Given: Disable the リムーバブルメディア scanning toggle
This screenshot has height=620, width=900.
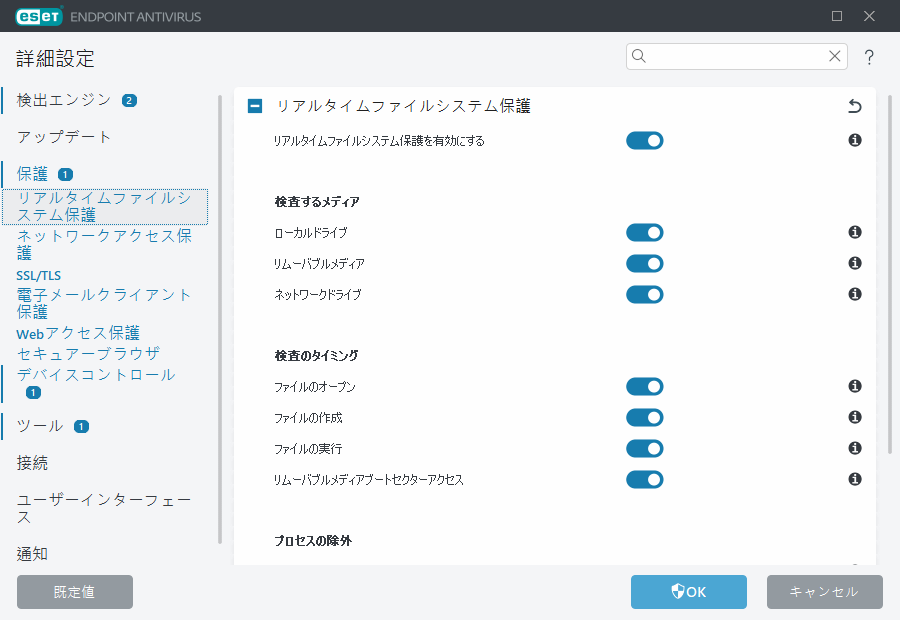Looking at the screenshot, I should (645, 263).
